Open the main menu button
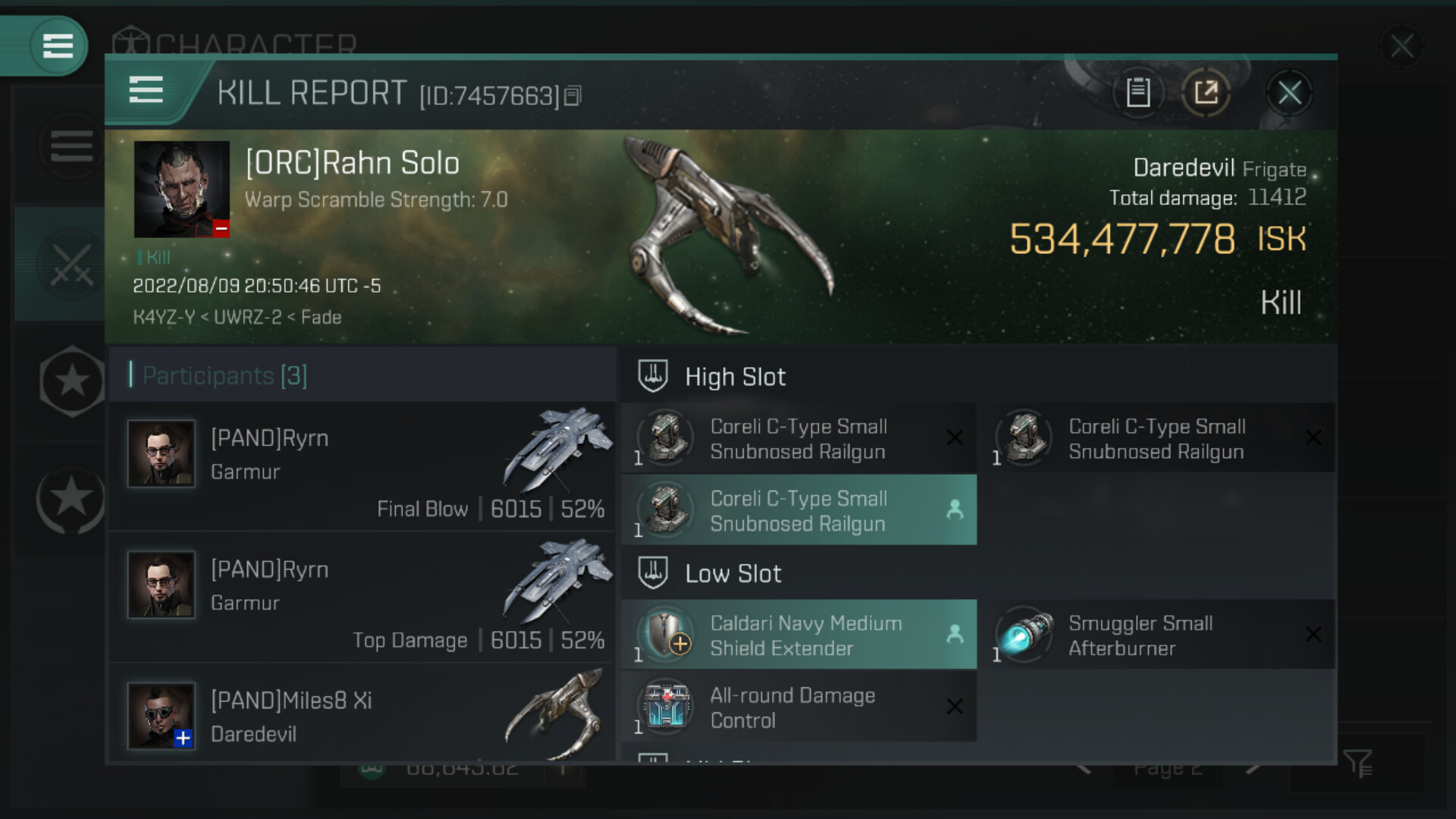The width and height of the screenshot is (1456, 819). 58,45
